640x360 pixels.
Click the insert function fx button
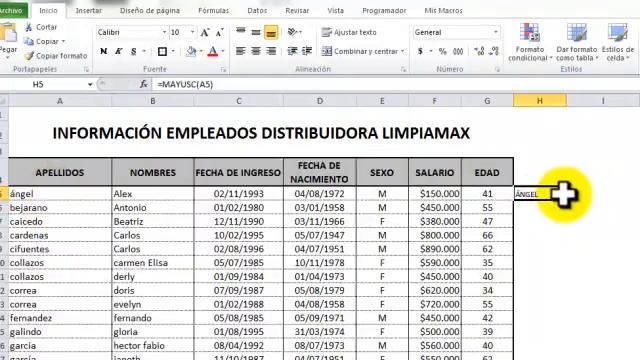[143, 84]
